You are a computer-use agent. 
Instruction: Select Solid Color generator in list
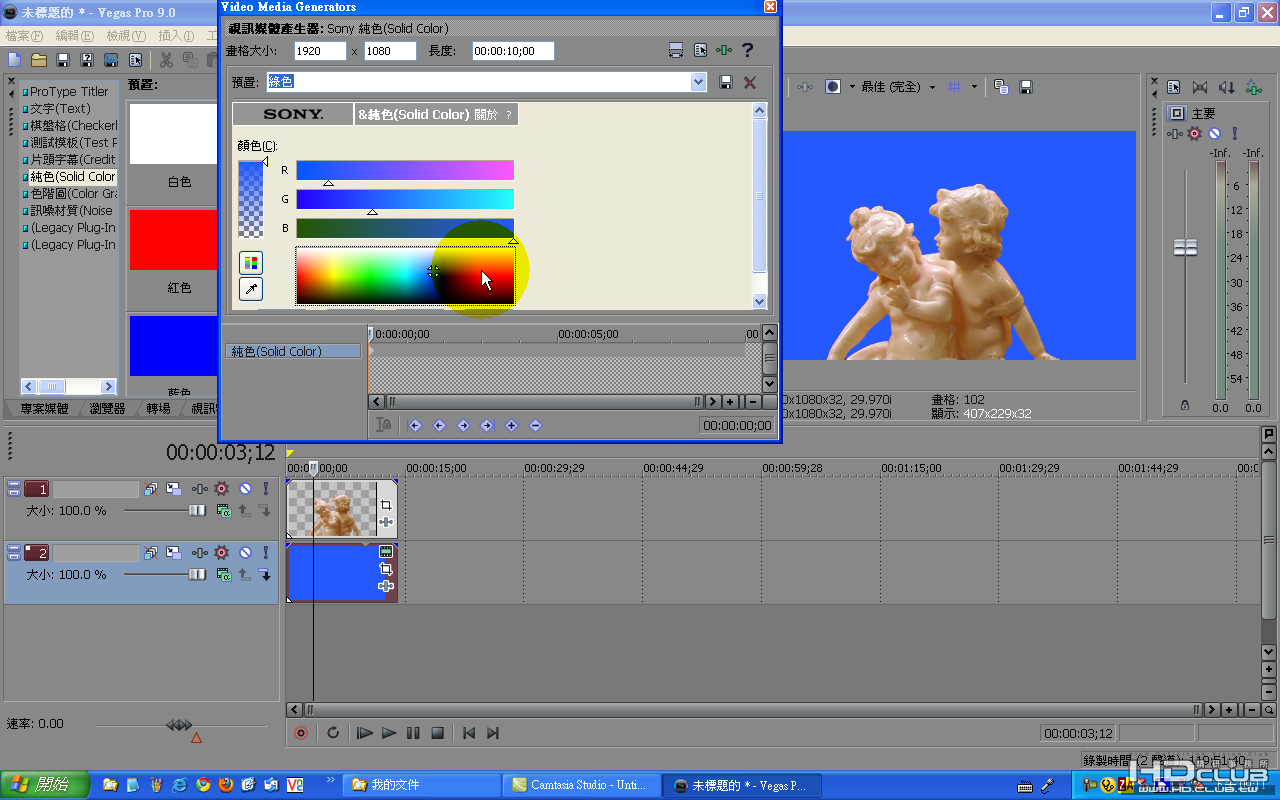(72, 176)
